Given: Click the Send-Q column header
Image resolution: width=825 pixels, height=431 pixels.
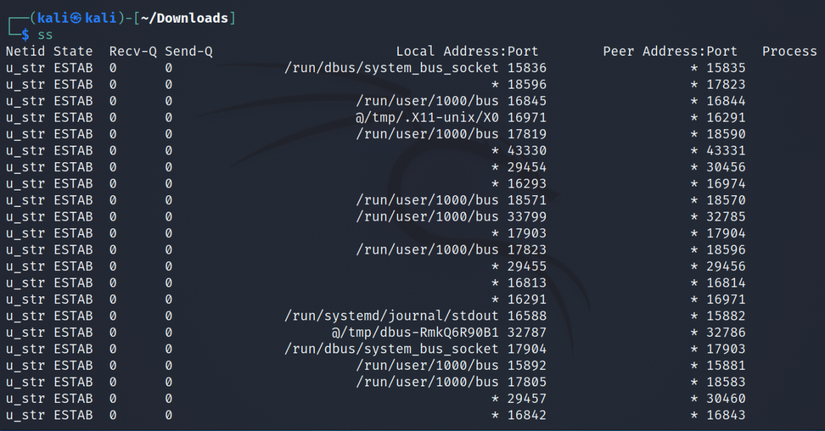Looking at the screenshot, I should pyautogui.click(x=189, y=51).
